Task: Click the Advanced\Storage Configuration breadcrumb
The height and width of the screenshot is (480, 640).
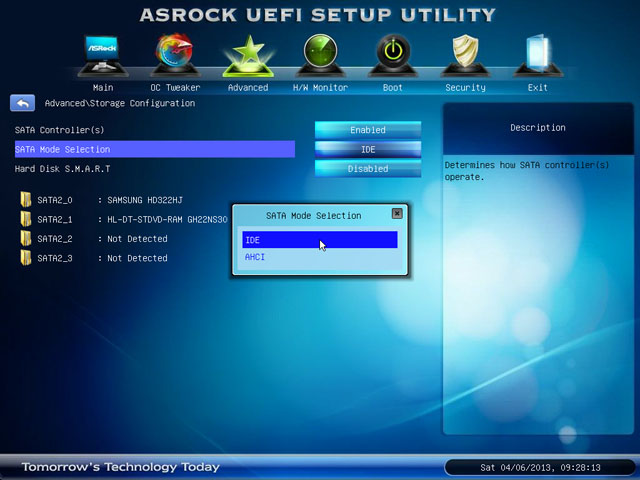Action: 120,103
